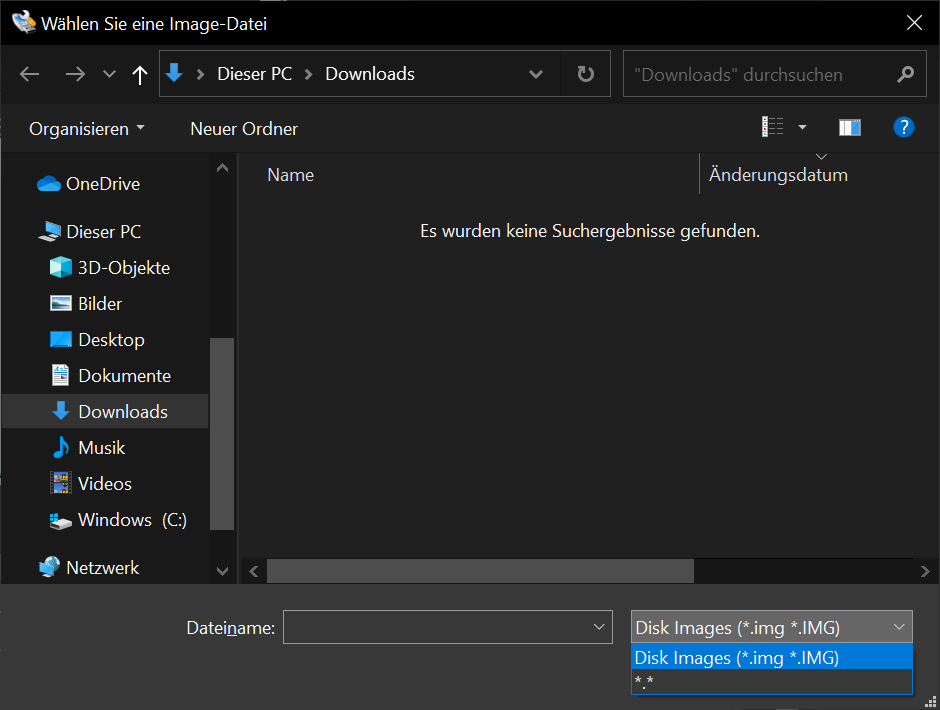Open the address bar history dropdown
940x710 pixels.
[536, 74]
